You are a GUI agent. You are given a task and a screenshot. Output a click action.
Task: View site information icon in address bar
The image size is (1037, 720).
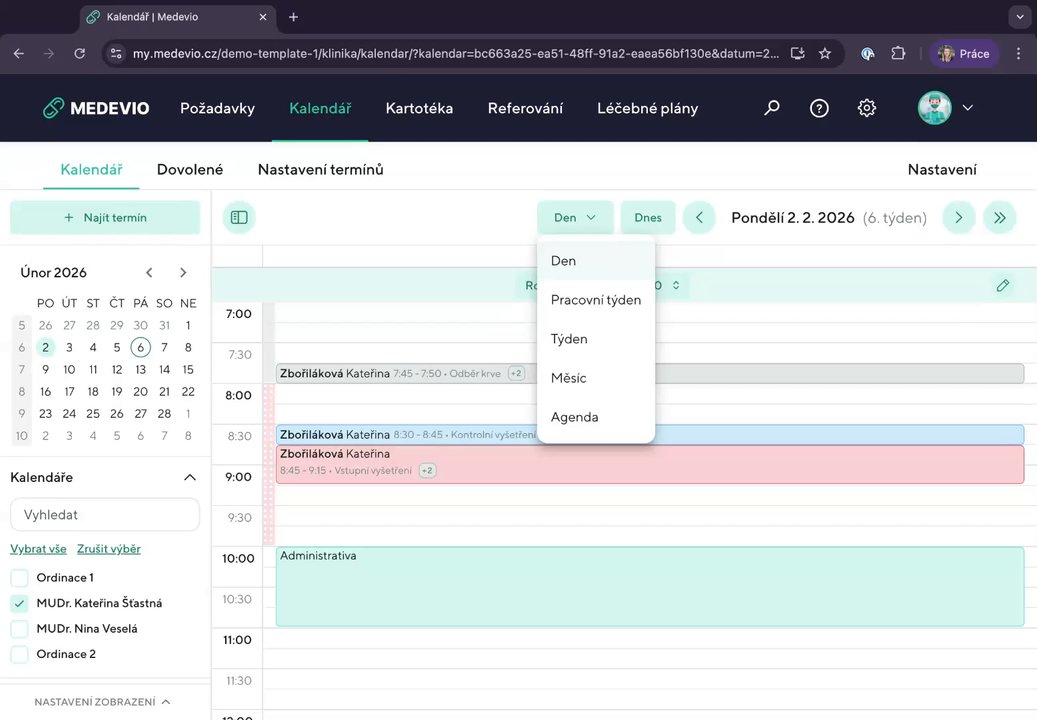point(116,54)
